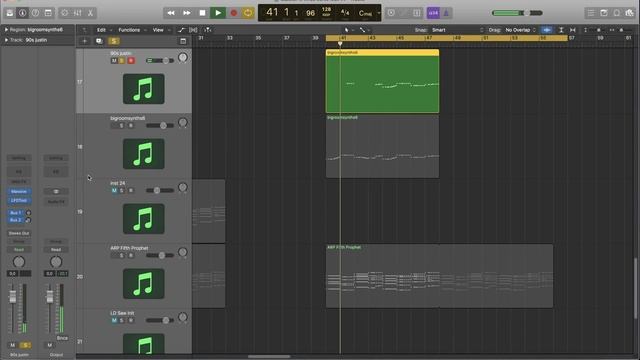
Task: Open the Drag No Overlap dropdown
Action: point(520,30)
